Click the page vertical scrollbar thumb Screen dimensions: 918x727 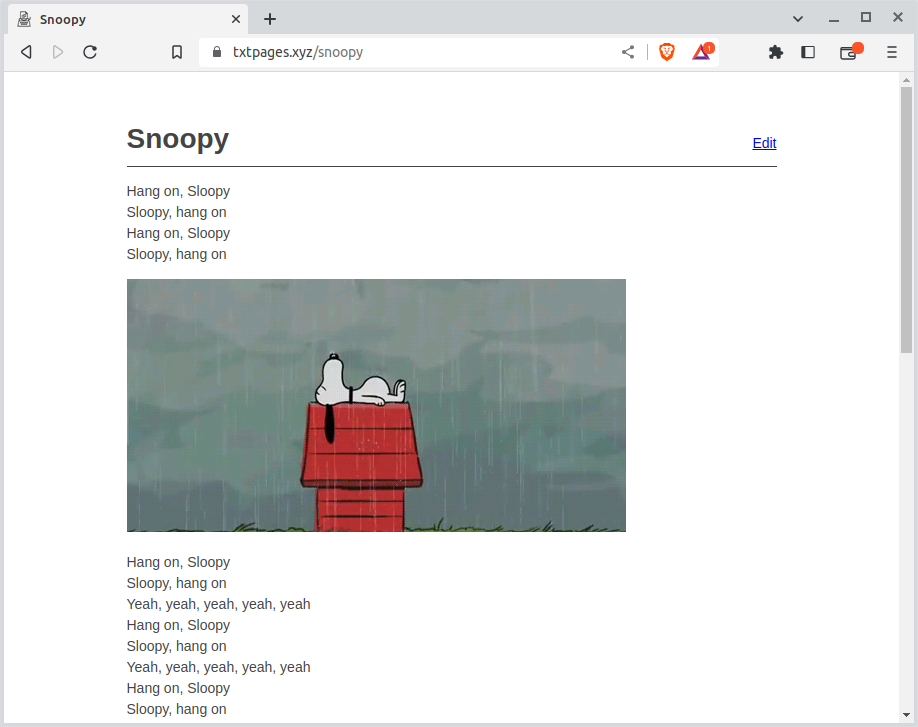click(x=906, y=220)
